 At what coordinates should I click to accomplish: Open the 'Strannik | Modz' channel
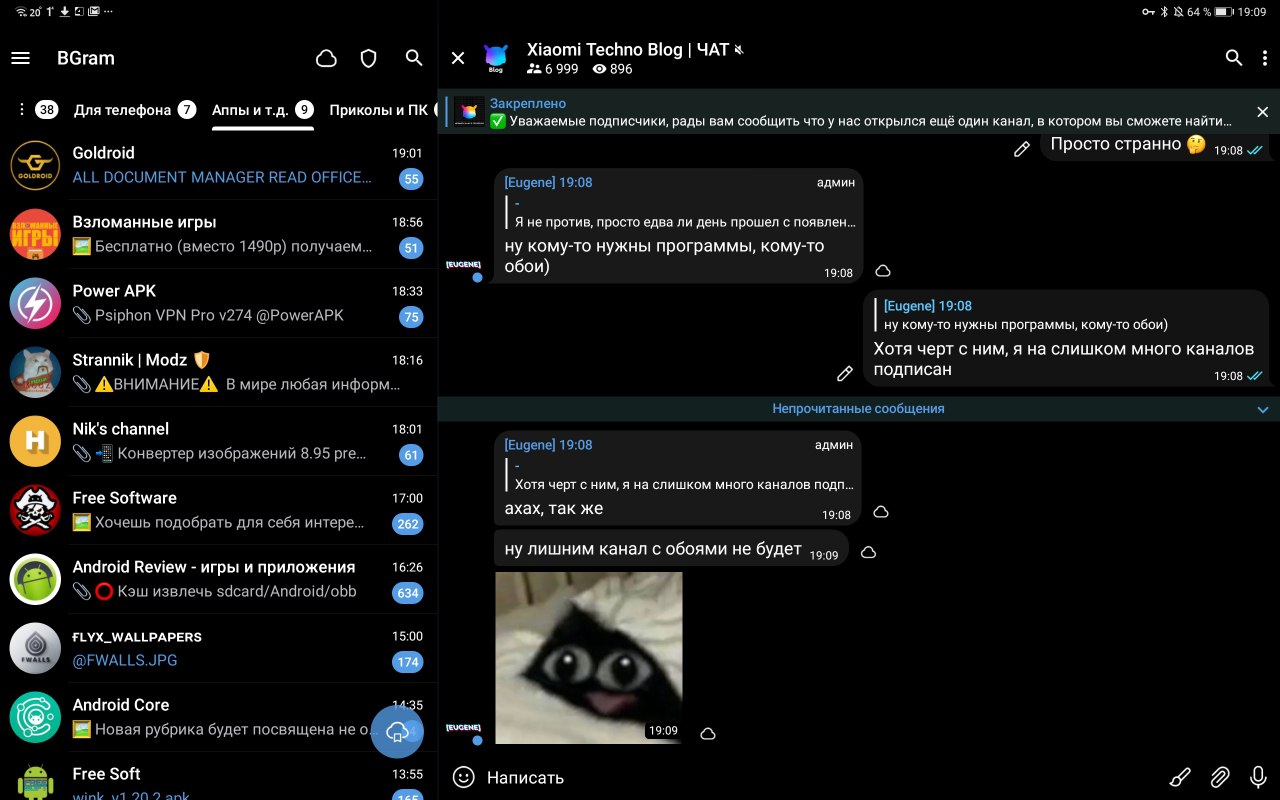[x=218, y=372]
